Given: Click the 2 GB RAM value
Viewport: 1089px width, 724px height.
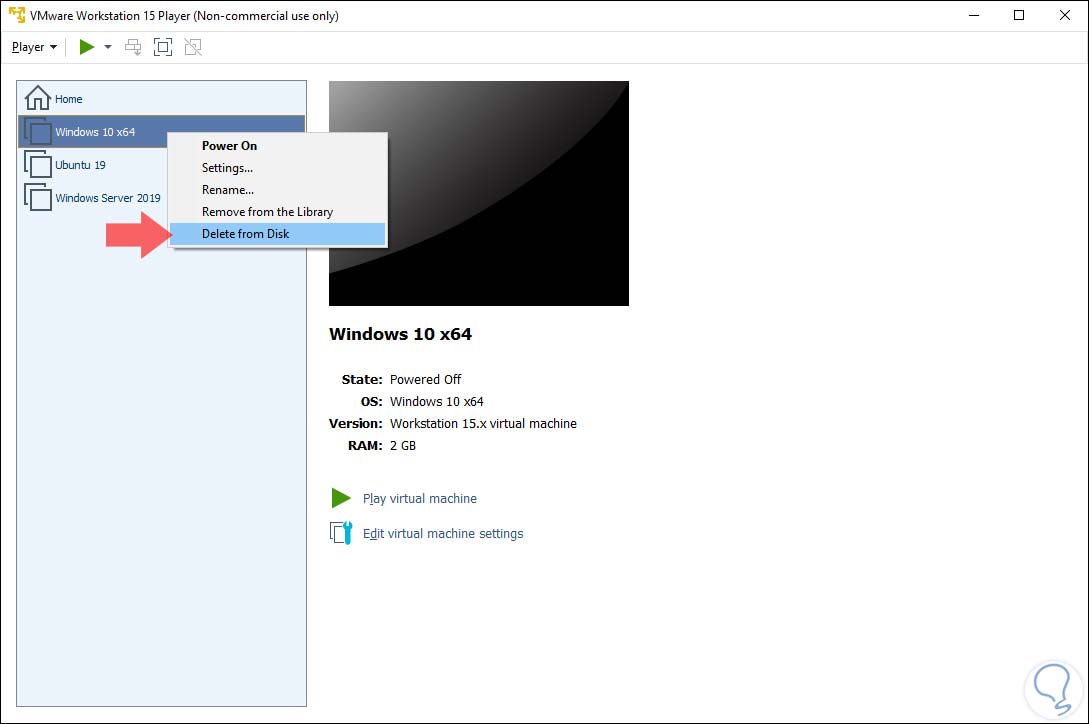Looking at the screenshot, I should [x=403, y=445].
